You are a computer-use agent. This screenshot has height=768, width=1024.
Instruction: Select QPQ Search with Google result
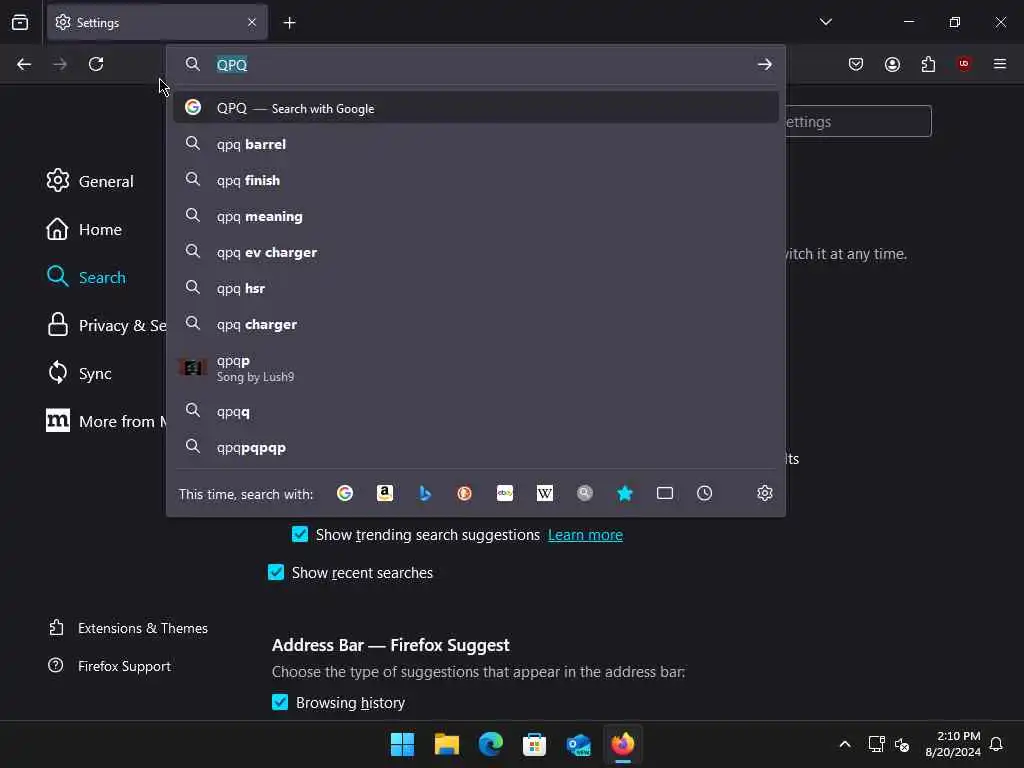[x=476, y=108]
